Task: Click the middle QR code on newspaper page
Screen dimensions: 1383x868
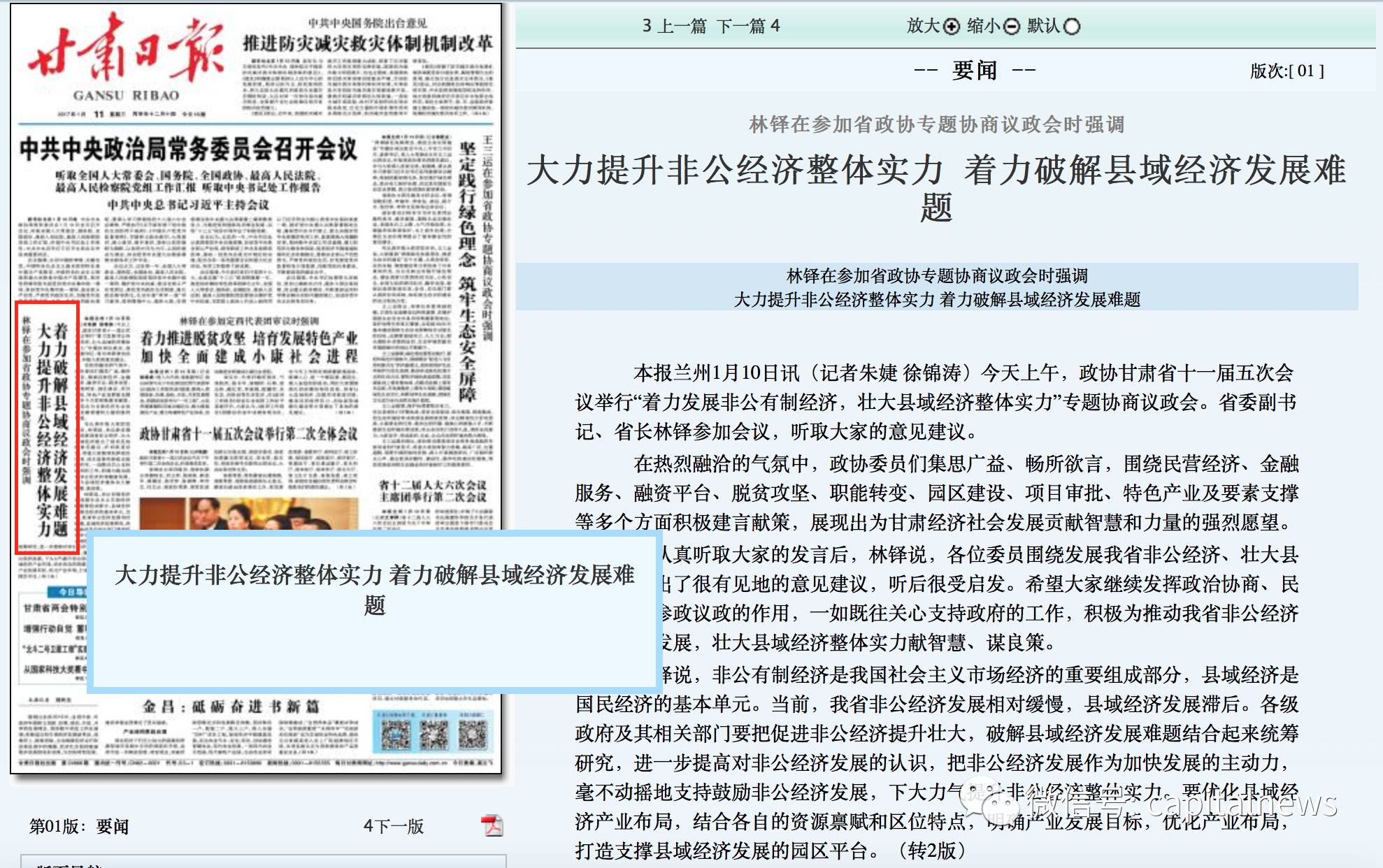Action: pos(433,735)
